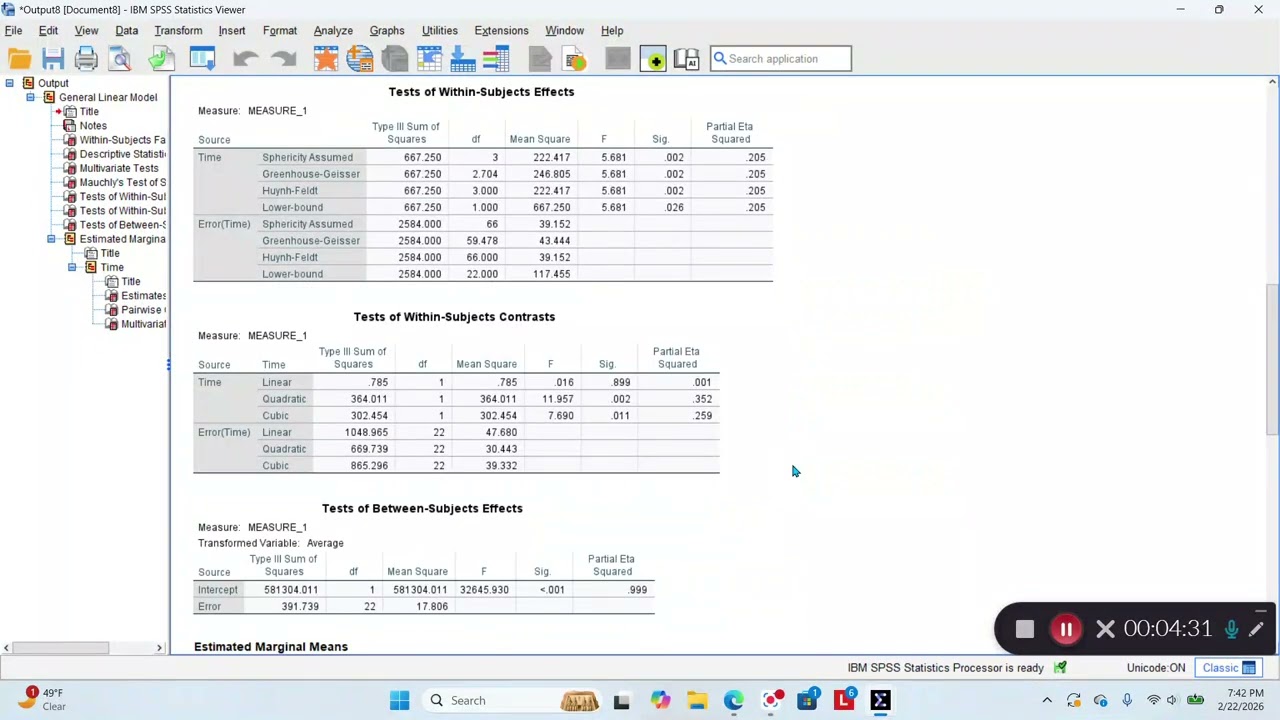Click the Tests of Within-Subjects Effects title
The width and height of the screenshot is (1280, 720).
[x=481, y=92]
